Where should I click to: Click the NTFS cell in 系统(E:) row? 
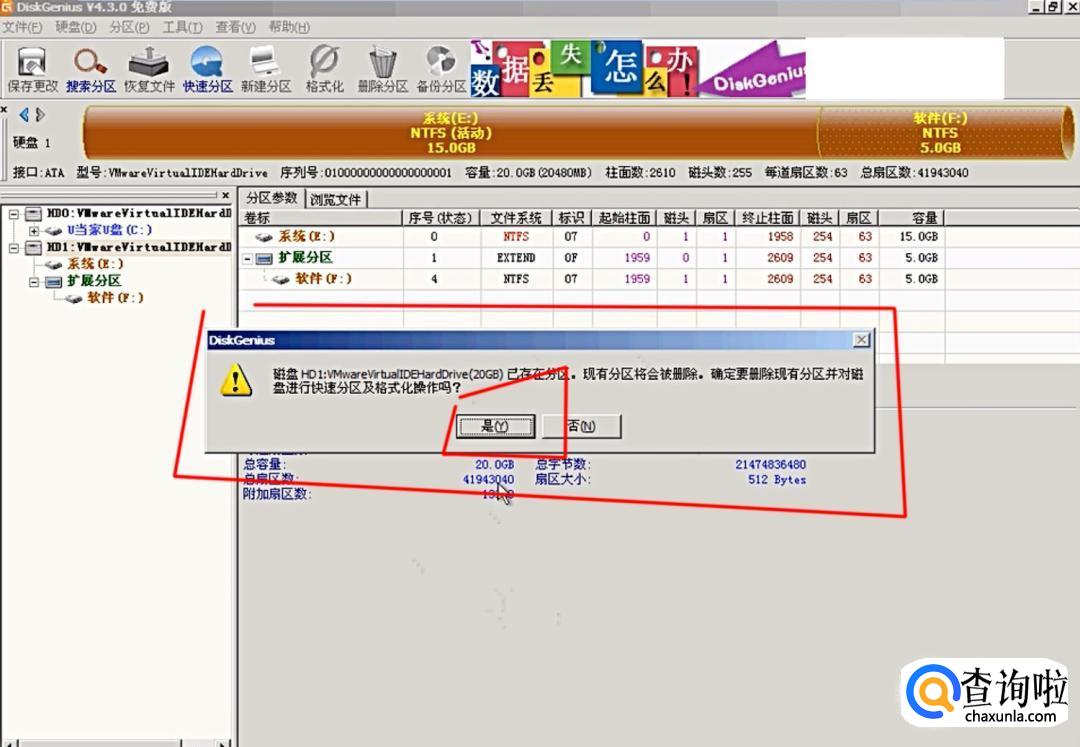pyautogui.click(x=516, y=236)
